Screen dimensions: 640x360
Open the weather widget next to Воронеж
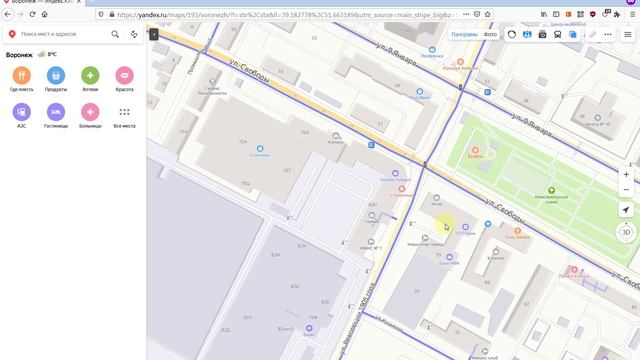(x=47, y=54)
